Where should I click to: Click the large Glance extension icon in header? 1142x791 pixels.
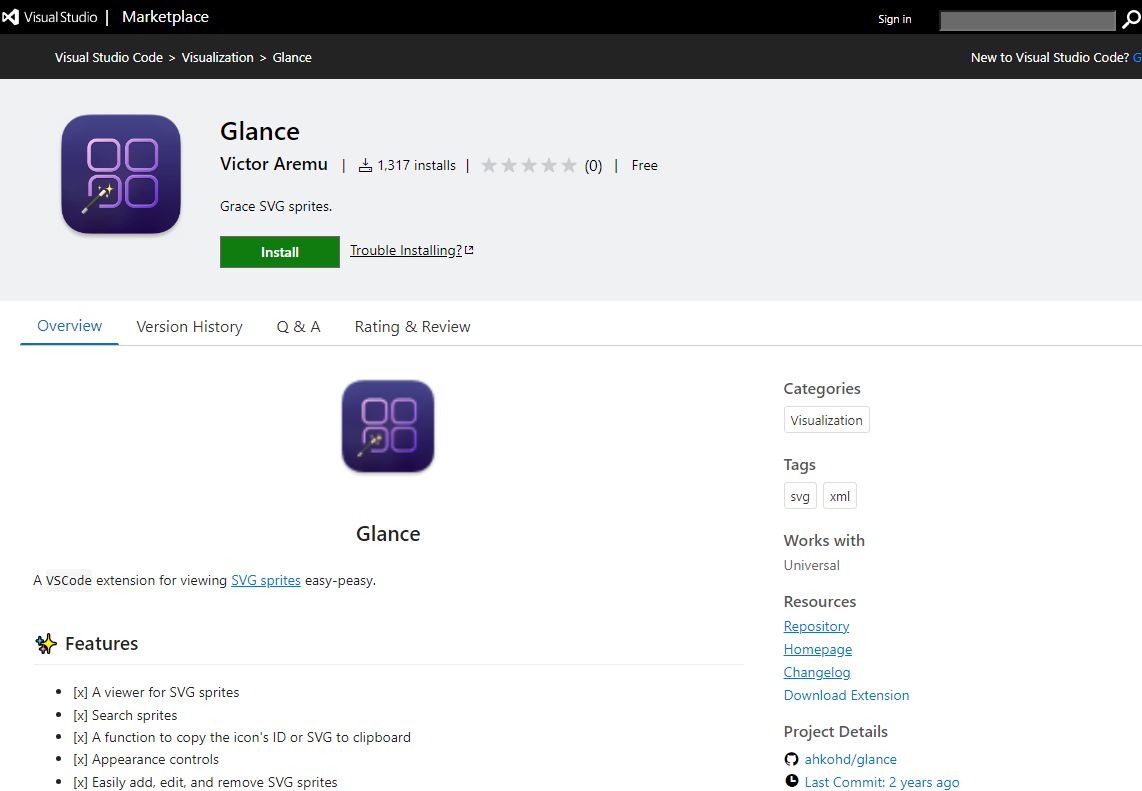point(121,174)
